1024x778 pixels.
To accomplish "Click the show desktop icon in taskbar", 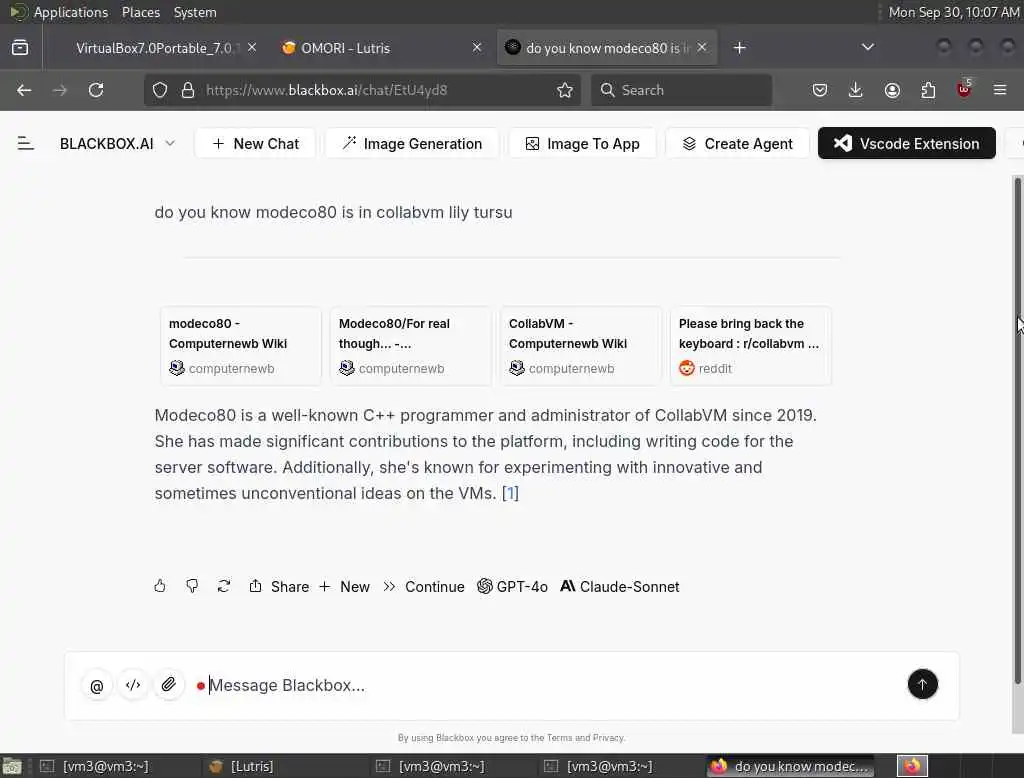I will (12, 766).
